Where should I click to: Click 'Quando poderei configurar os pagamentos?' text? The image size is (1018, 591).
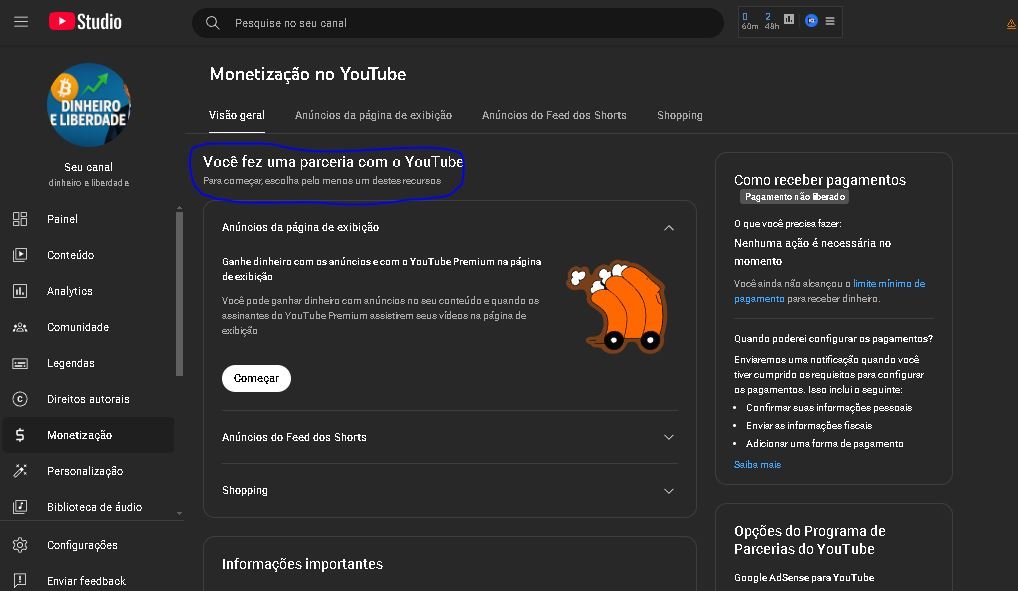click(833, 338)
